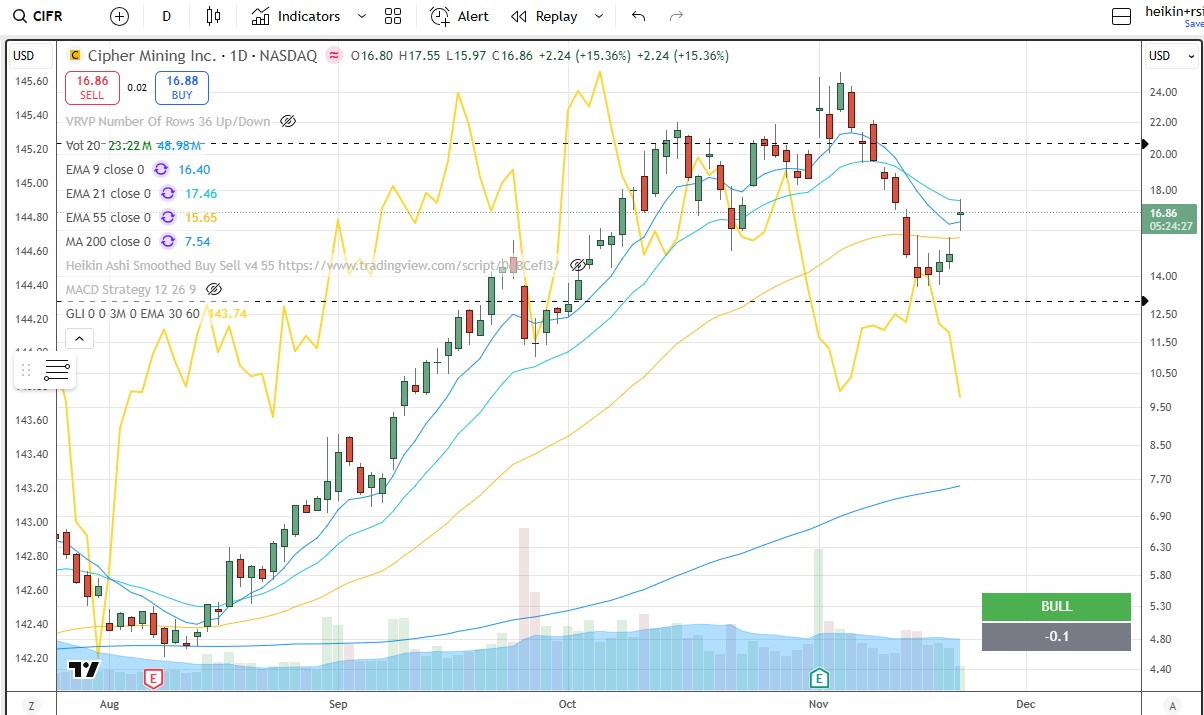Click the redo arrow icon
The image size is (1204, 715).
pos(676,16)
